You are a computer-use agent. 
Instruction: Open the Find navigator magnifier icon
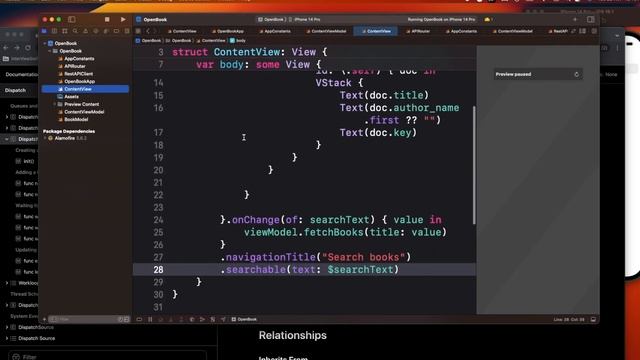tap(75, 31)
